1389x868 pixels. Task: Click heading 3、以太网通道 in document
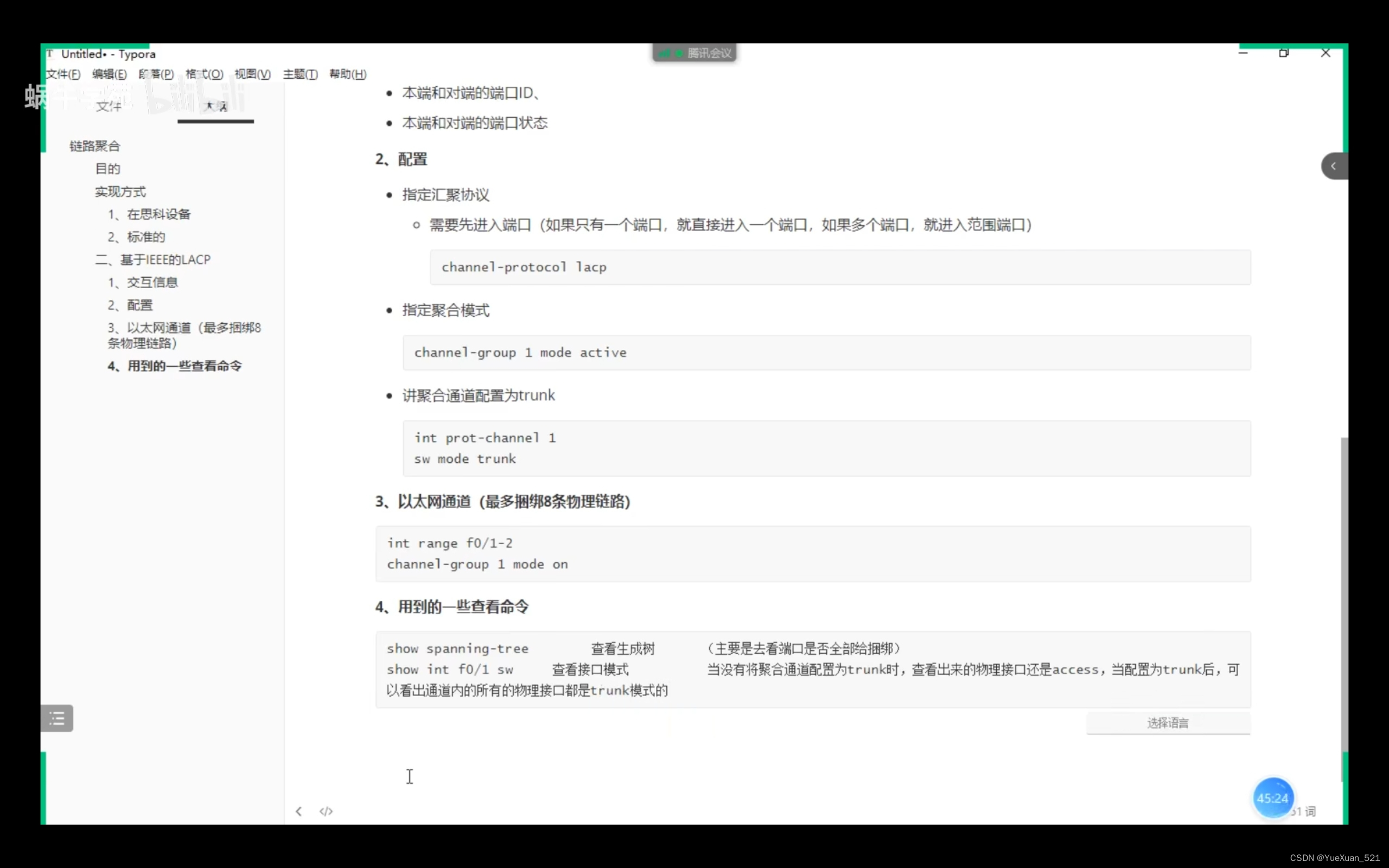[503, 502]
